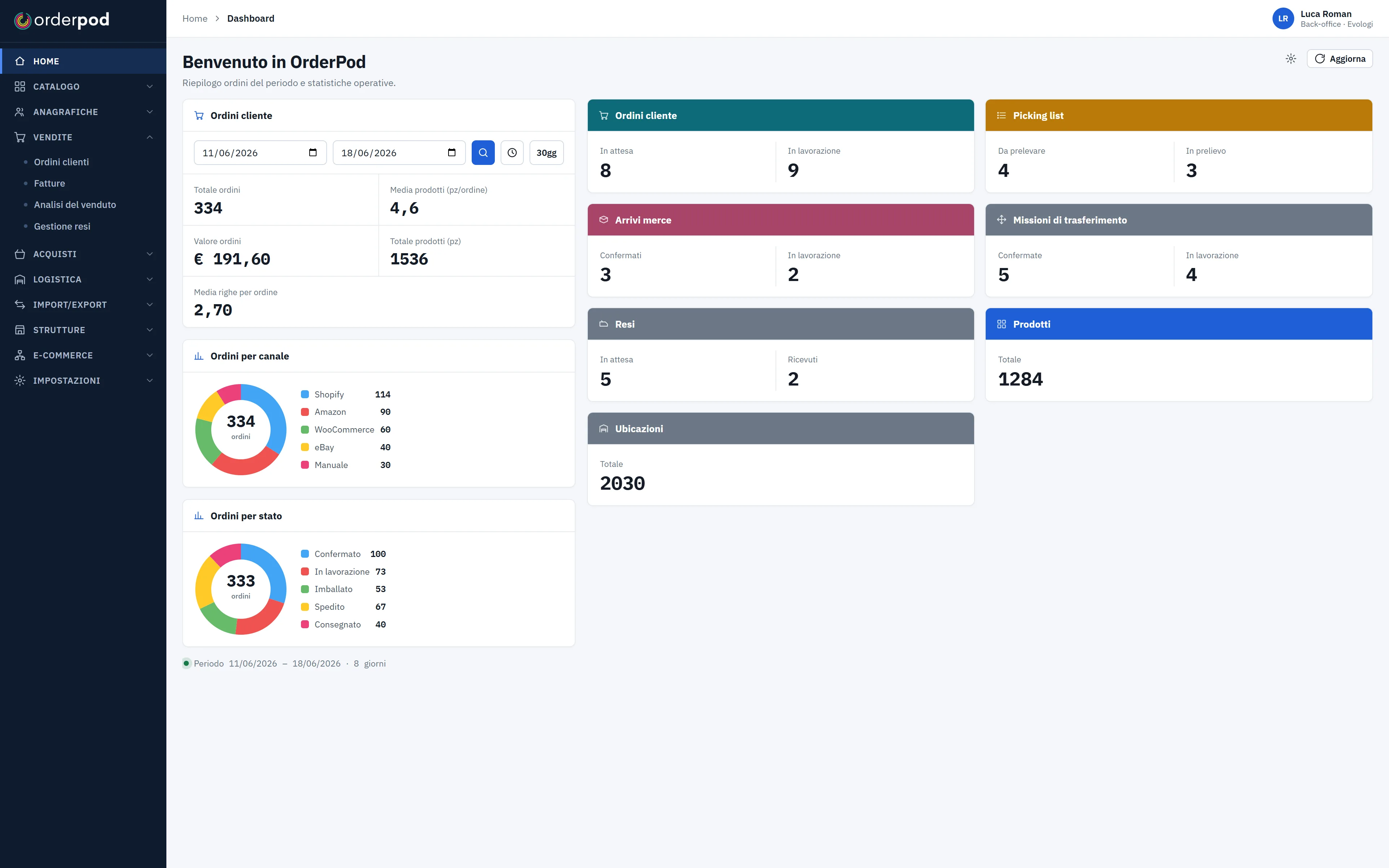Screen dimensions: 1389x868
Task: Expand the Catalogo menu chevron
Action: point(150,86)
